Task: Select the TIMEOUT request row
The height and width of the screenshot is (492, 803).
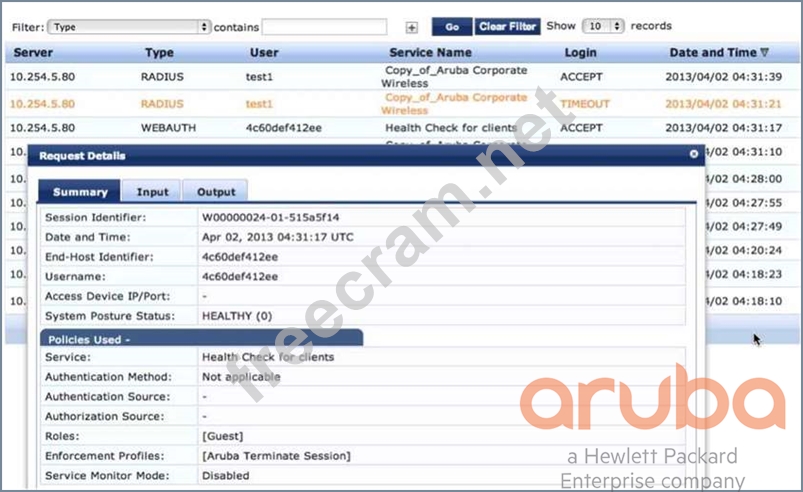Action: 402,104
